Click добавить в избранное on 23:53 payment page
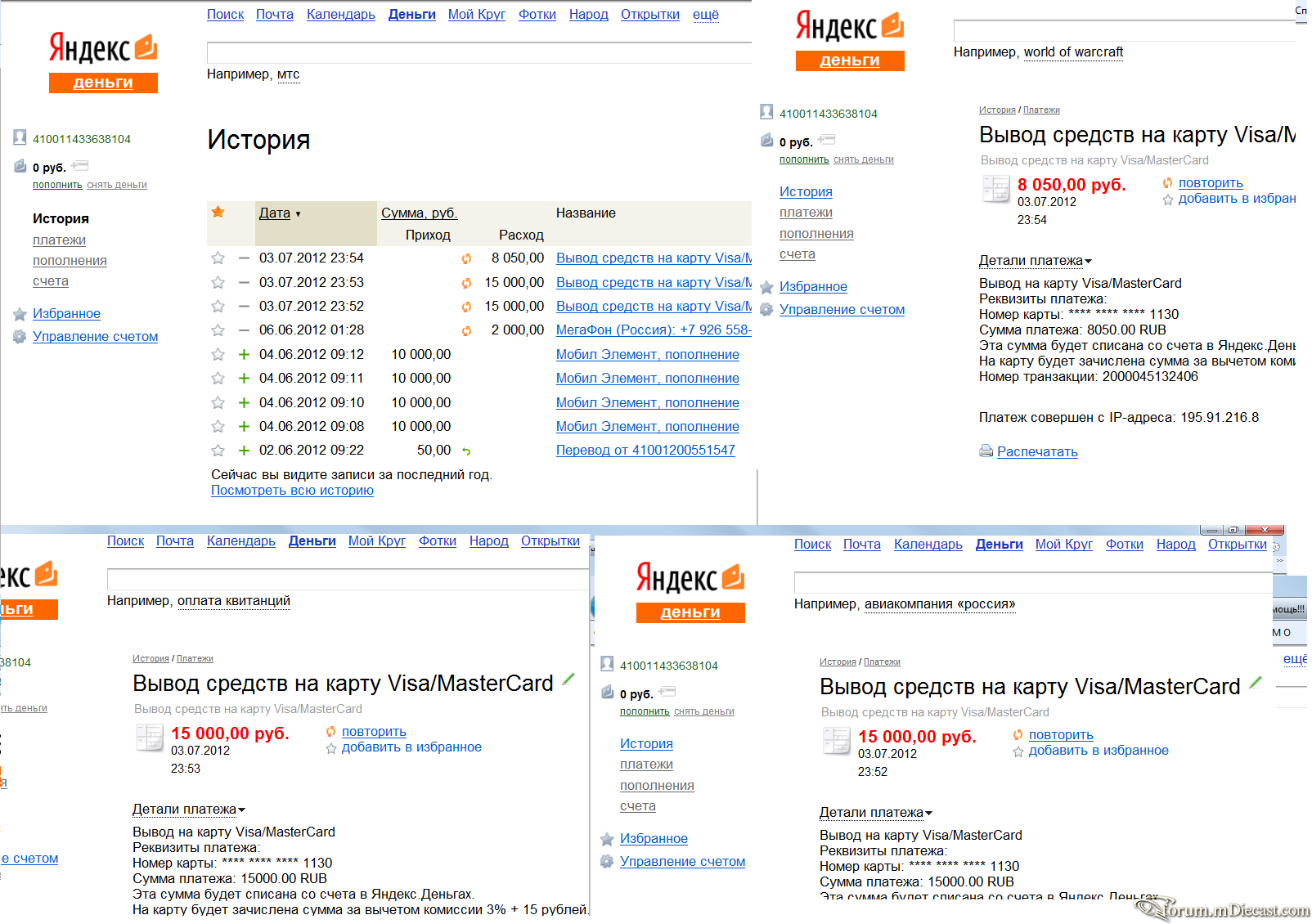 (x=411, y=747)
